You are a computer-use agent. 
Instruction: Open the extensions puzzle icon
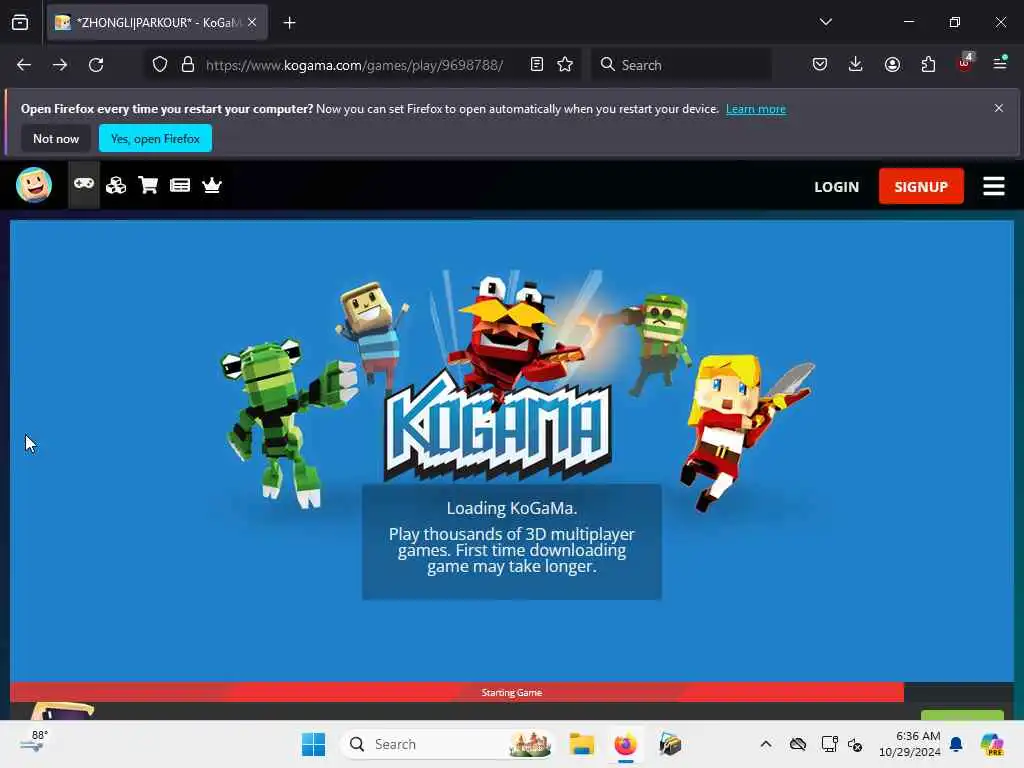click(x=928, y=64)
